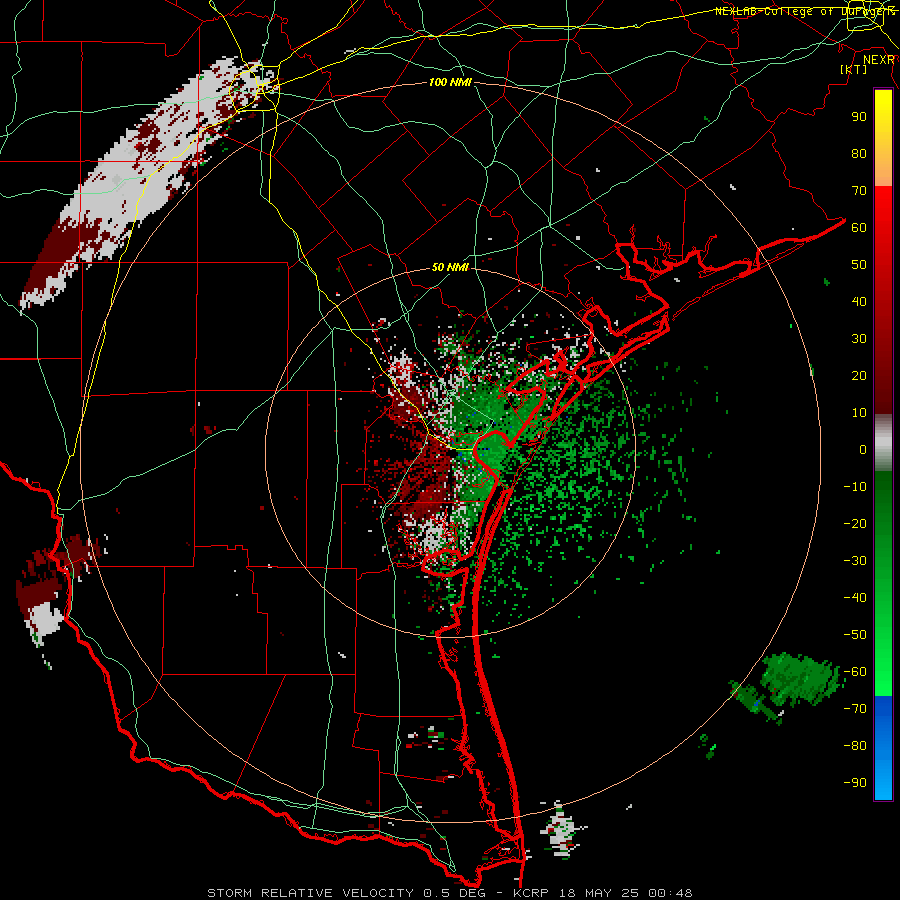
Task: Click the blue bottom segment of the color bar
Action: [x=883, y=748]
